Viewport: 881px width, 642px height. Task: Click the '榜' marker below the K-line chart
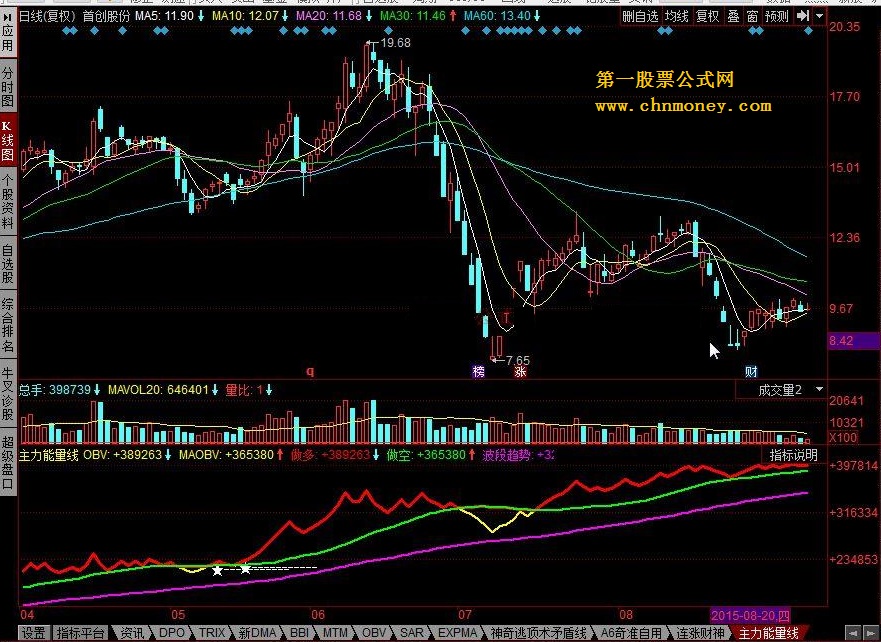(478, 371)
